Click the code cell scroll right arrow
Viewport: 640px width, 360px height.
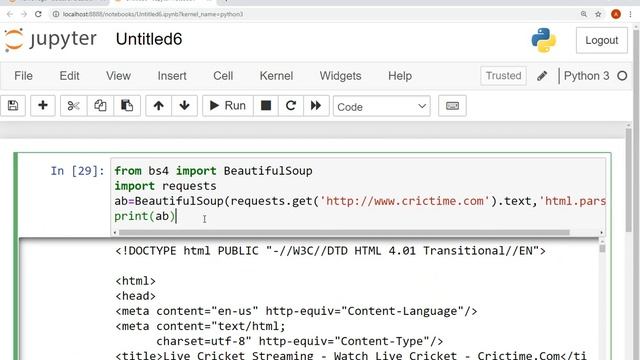[601, 233]
